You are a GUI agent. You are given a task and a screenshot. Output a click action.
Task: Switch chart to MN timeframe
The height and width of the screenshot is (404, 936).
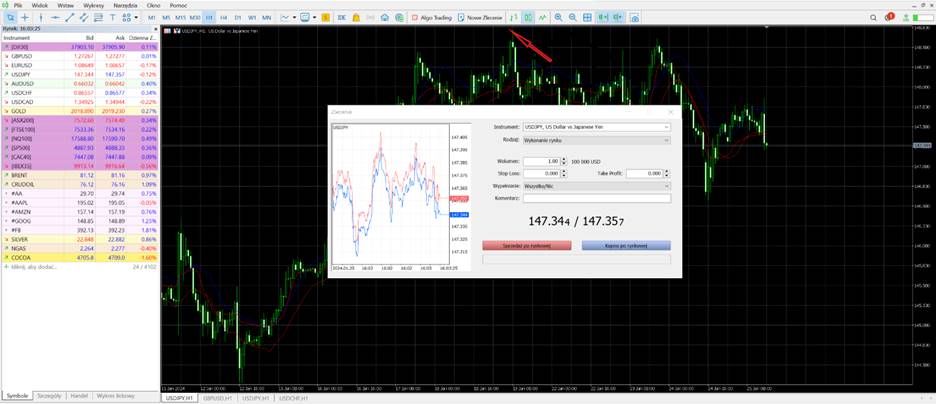267,17
